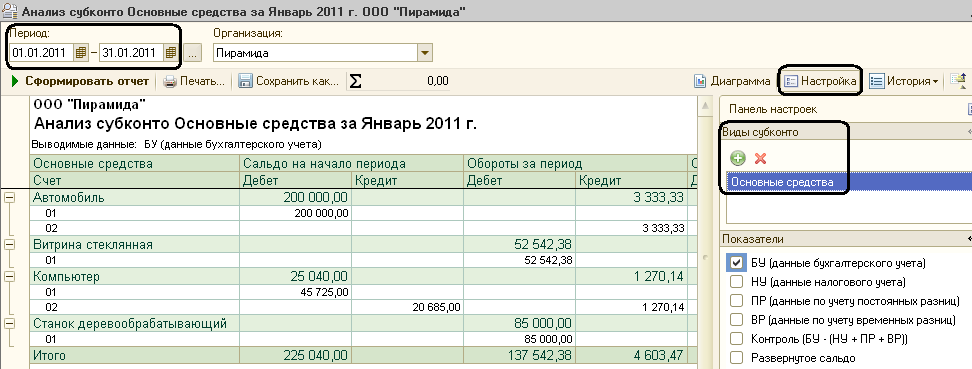Image resolution: width=972 pixels, height=369 pixels.
Task: Collapse the Автомобиль group
Action: (10, 197)
